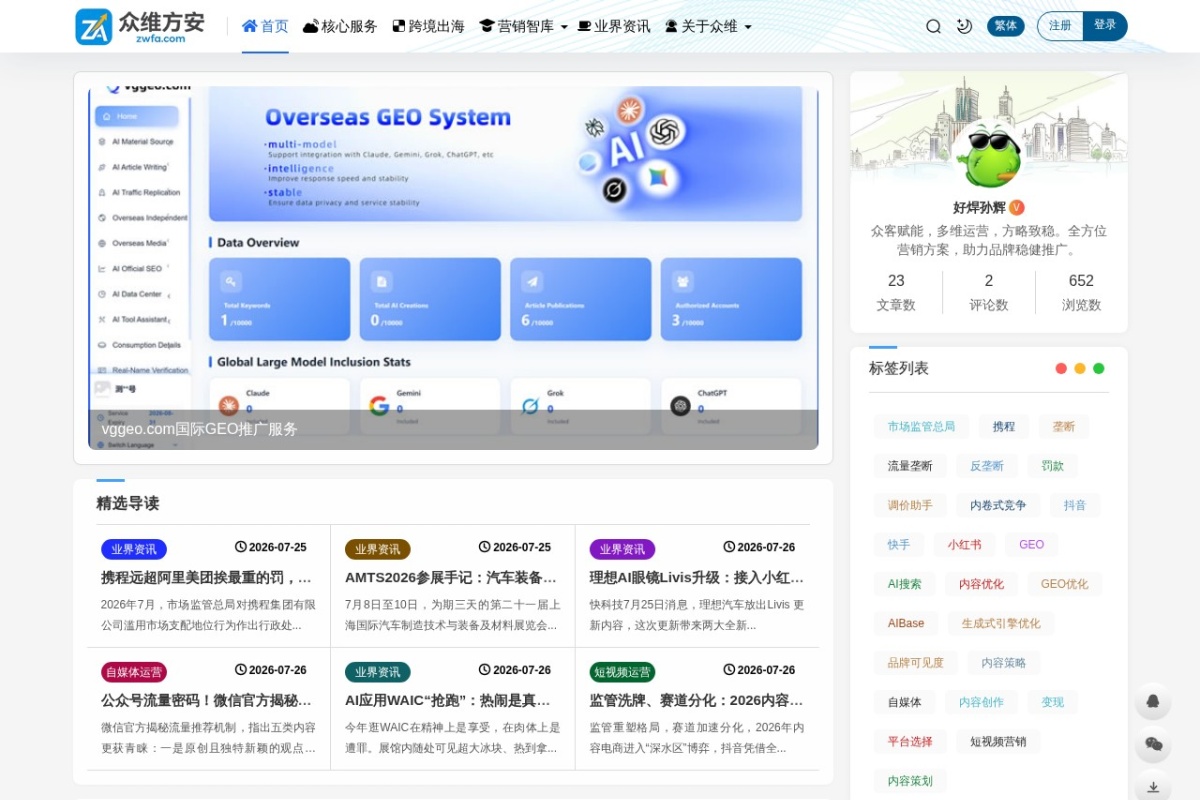
Task: Select the 内容策划 tag
Action: [x=910, y=781]
